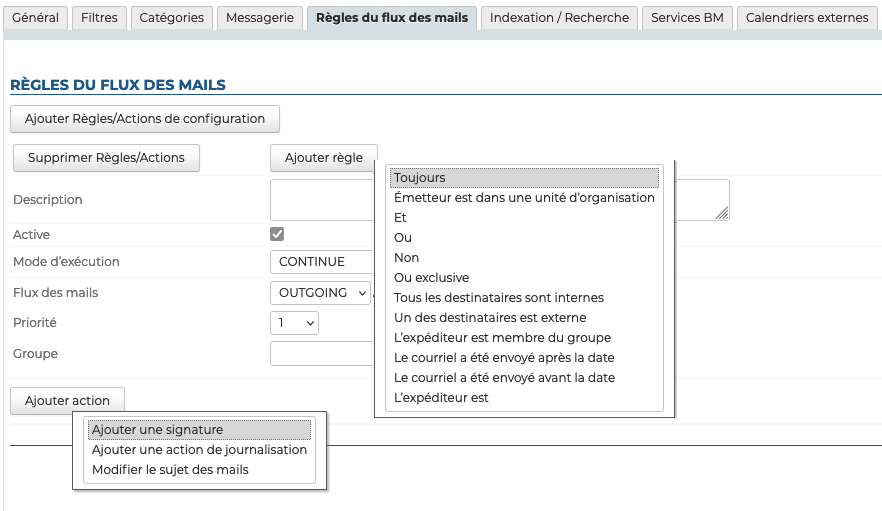Open the Calendriers externes tab
This screenshot has width=882, height=511.
pos(807,18)
